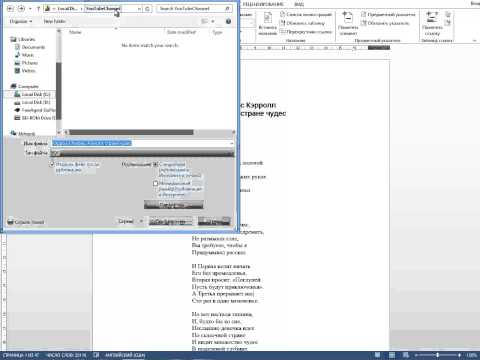Click the Cross-reference icon in the ribbon
480x360 pixels.
coord(282,31)
